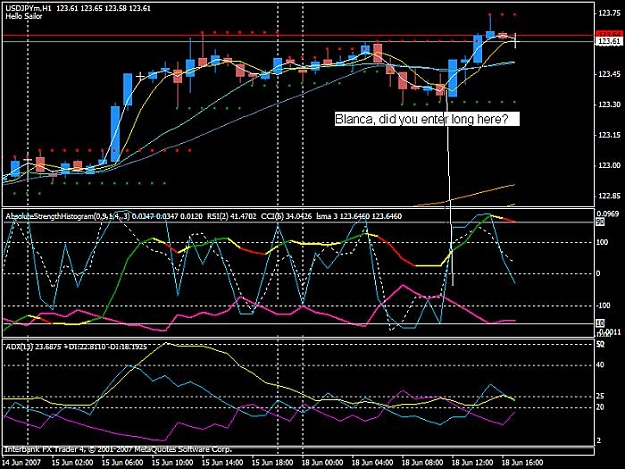
Task: Click the 100 level label in oscillator panel
Action: point(602,242)
